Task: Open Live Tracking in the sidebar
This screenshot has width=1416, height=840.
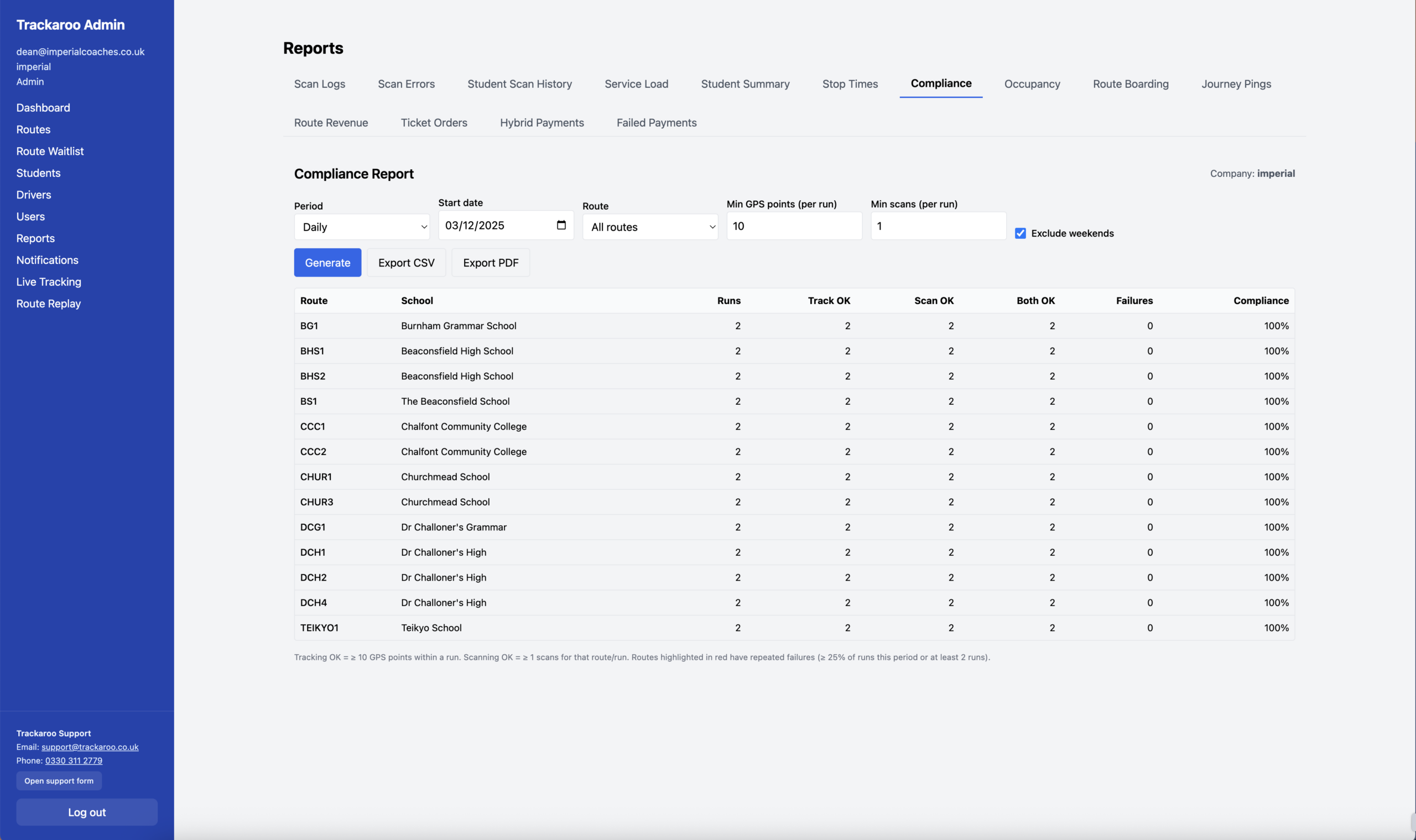Action: pyautogui.click(x=49, y=282)
